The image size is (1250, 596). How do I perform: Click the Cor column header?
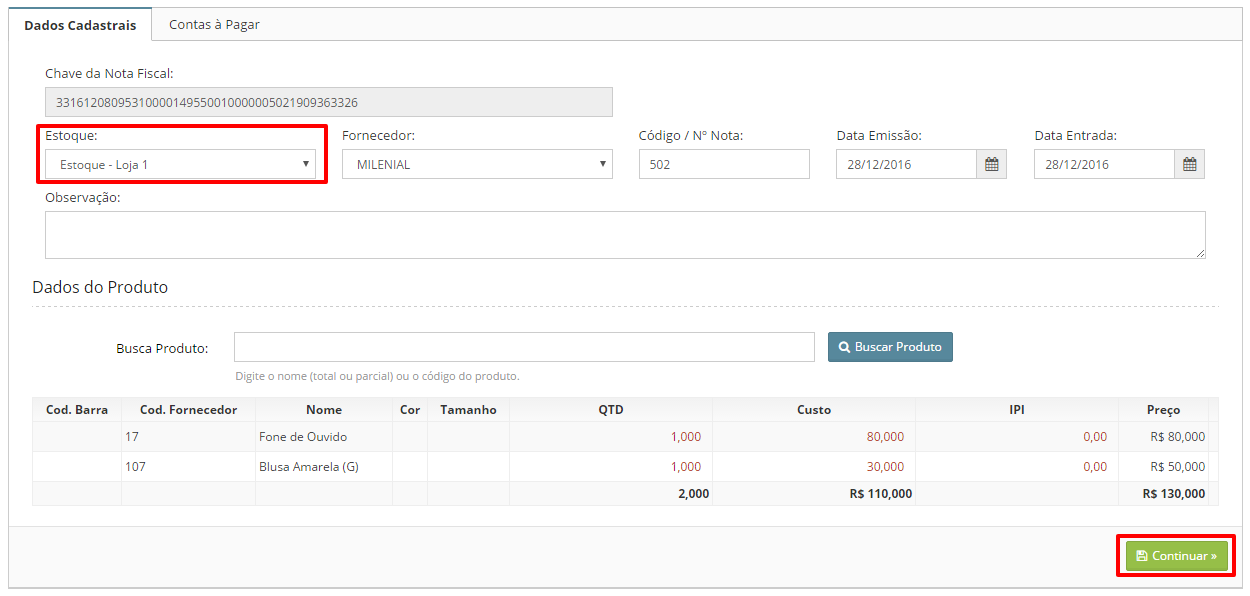click(410, 410)
